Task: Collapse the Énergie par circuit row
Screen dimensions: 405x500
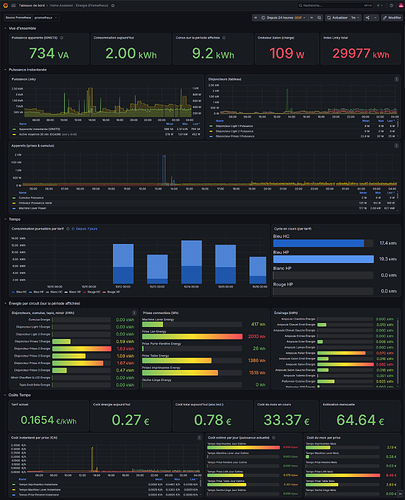Action: click(x=5, y=303)
